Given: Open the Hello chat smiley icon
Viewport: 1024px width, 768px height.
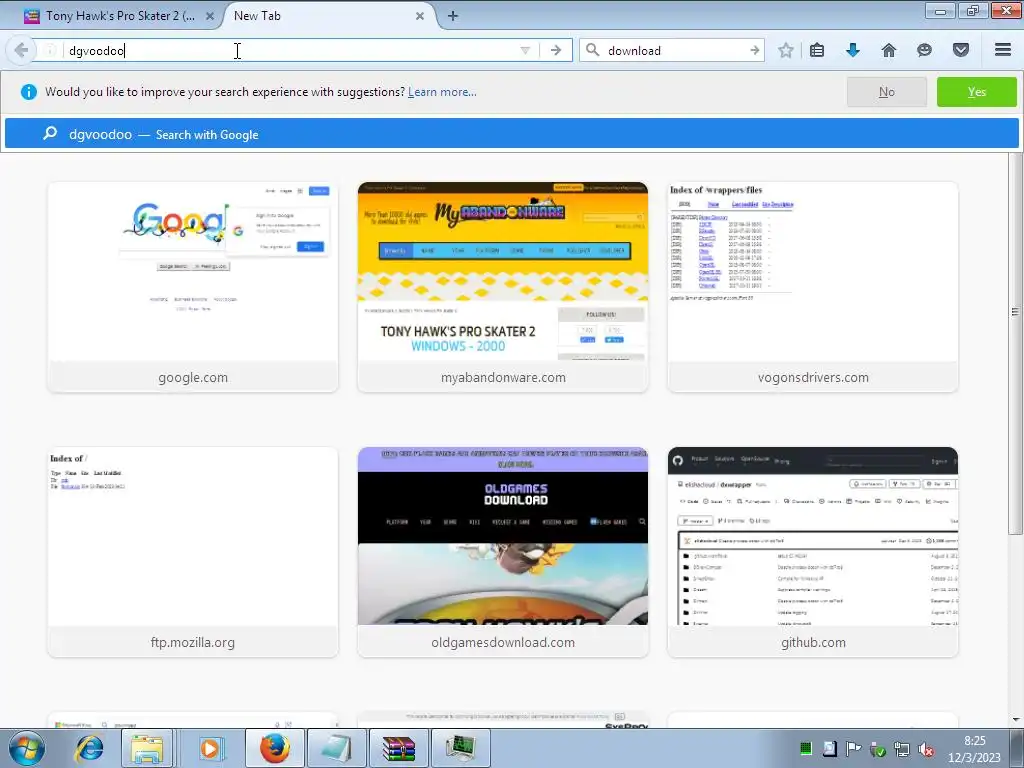Looking at the screenshot, I should coord(924,50).
